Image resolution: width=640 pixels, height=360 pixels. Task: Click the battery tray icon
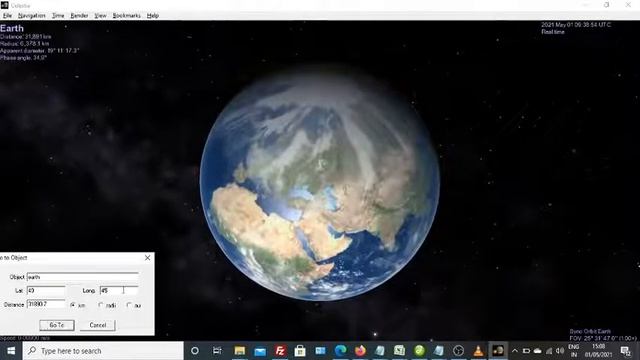[x=526, y=351]
